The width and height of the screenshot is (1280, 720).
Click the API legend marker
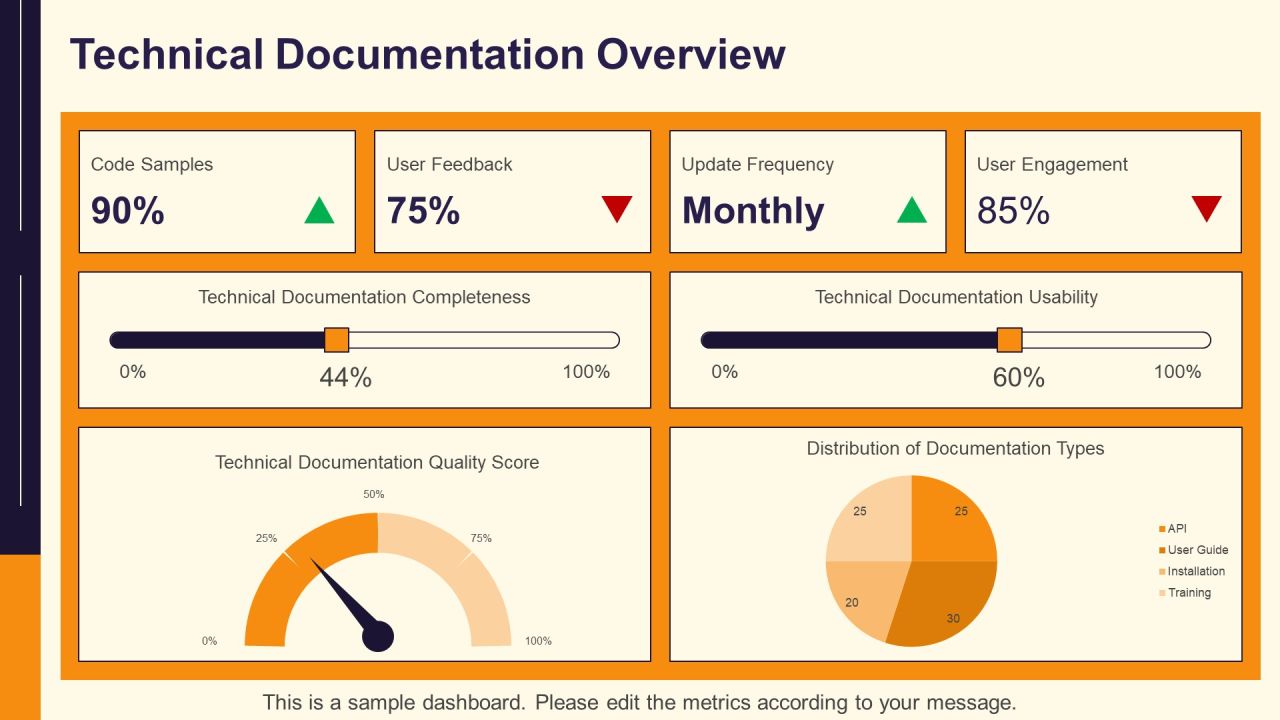point(1161,529)
